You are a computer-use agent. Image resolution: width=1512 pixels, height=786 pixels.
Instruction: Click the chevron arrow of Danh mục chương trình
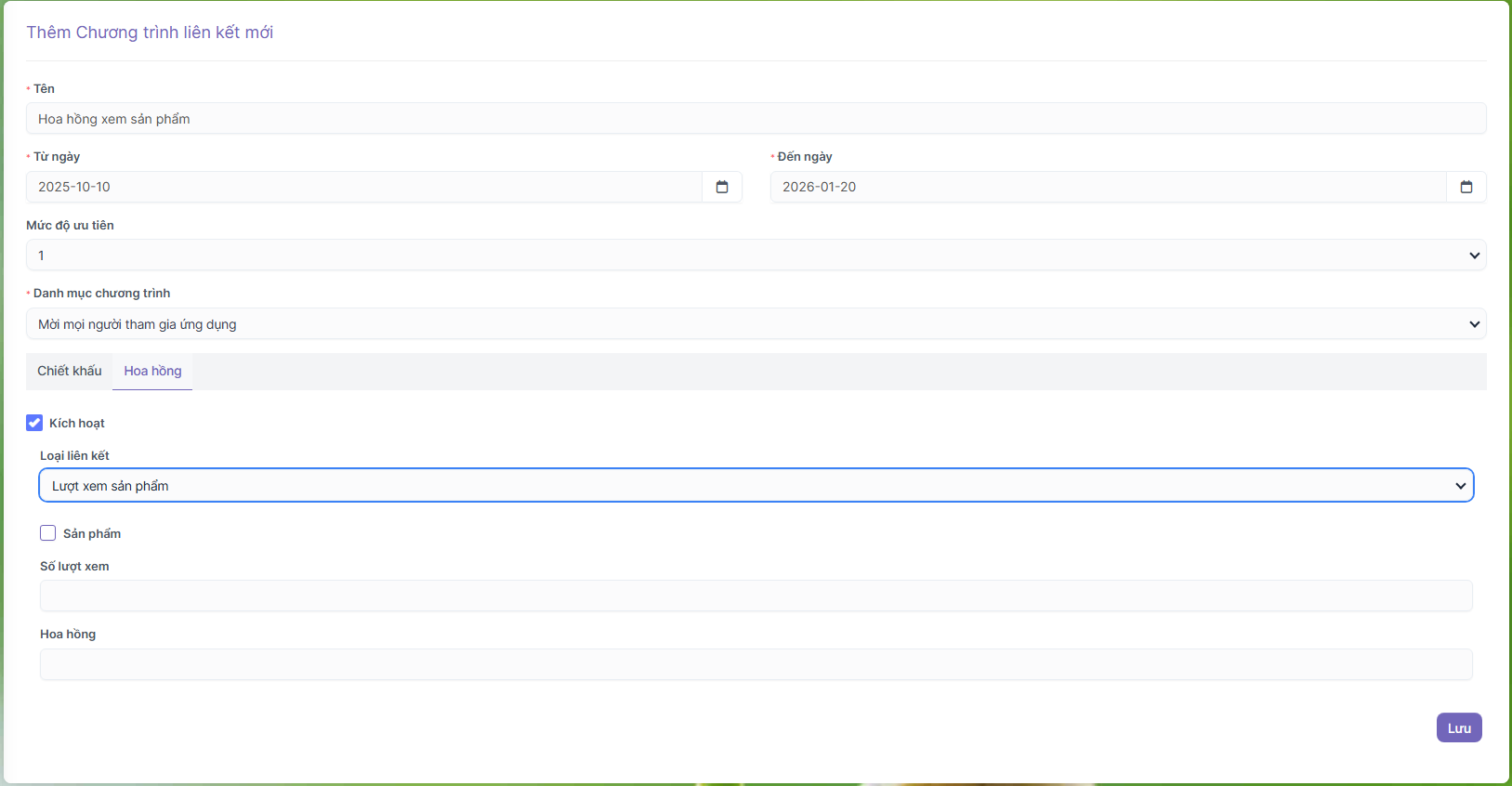tap(1474, 324)
